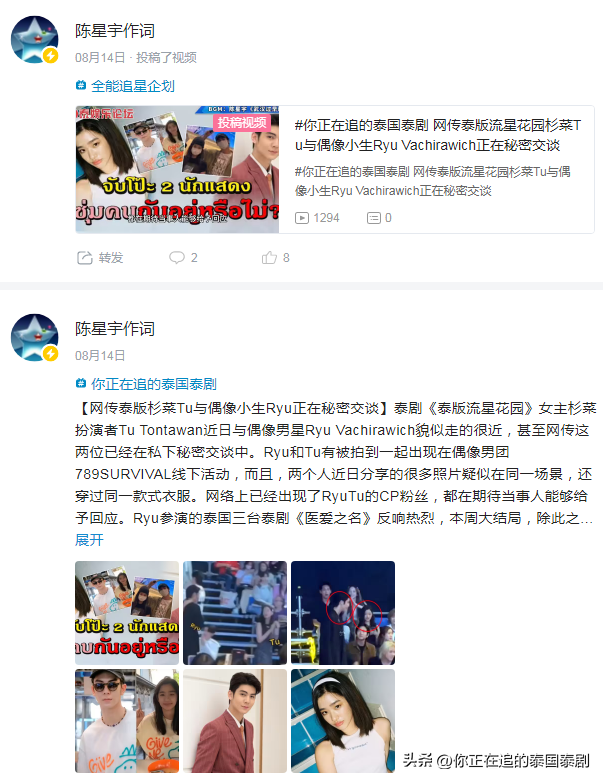Expand the full post text with 展开

coord(89,540)
